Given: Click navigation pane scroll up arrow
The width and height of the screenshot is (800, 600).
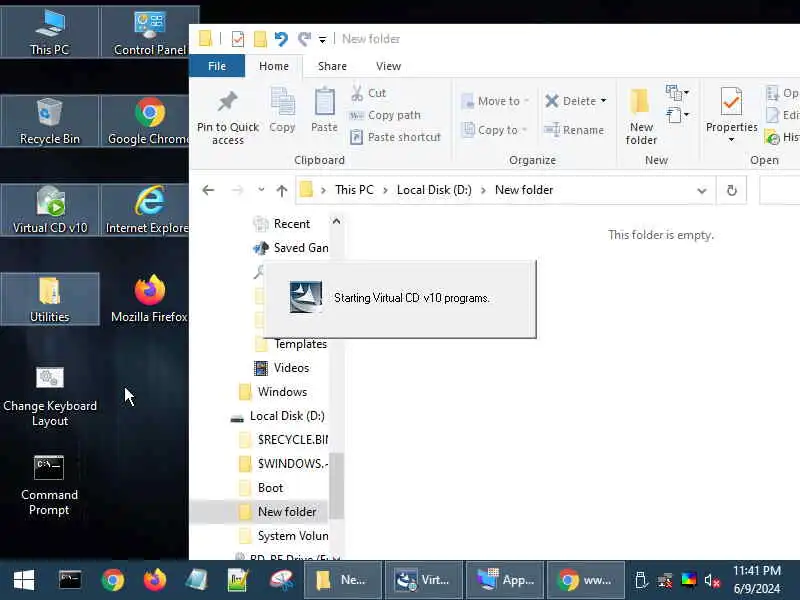Looking at the screenshot, I should (336, 221).
